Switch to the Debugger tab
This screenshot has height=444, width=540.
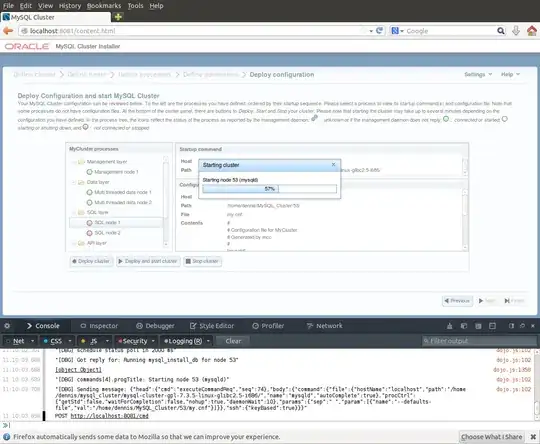tap(155, 326)
